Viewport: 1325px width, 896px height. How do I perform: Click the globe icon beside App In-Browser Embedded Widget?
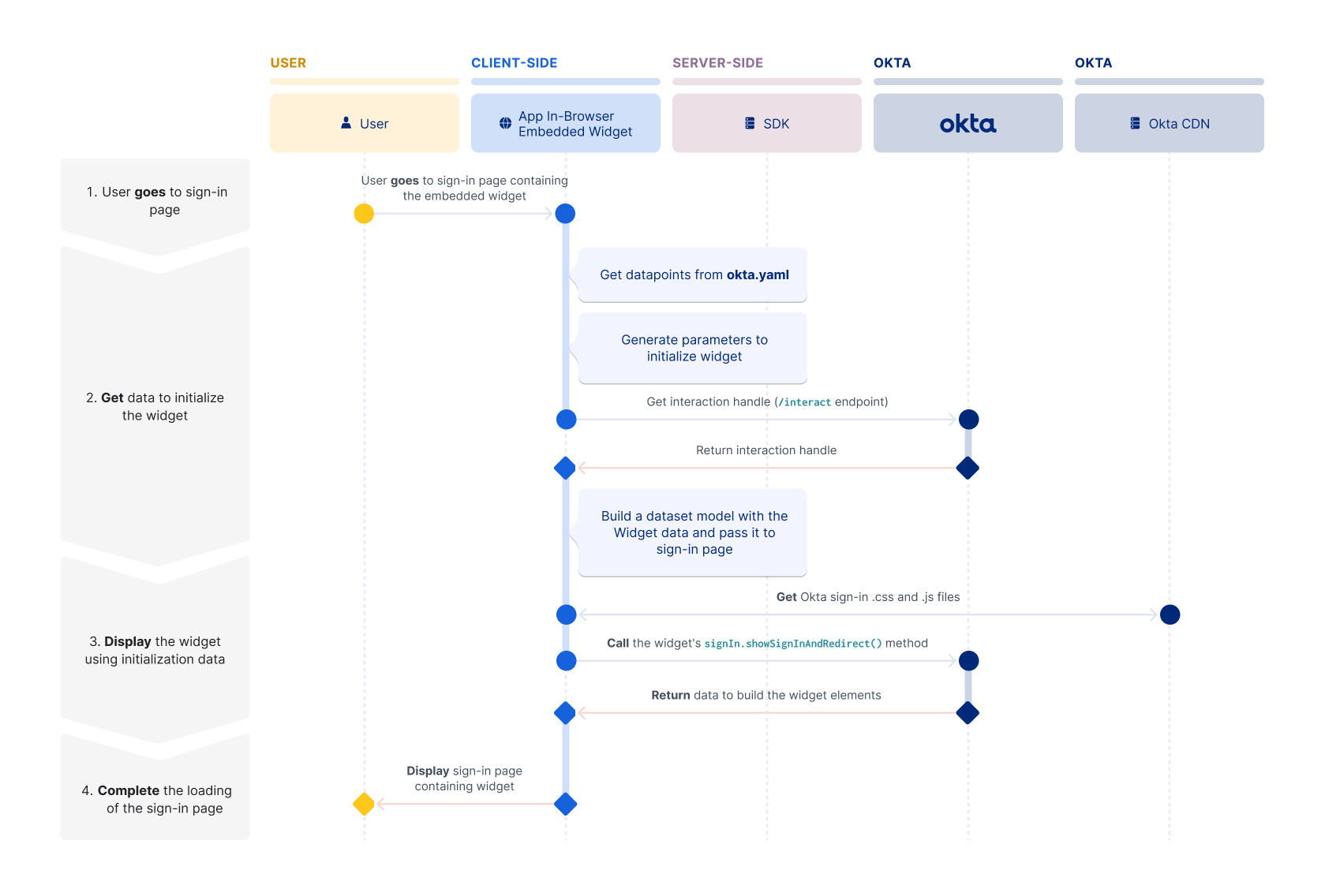pos(505,123)
